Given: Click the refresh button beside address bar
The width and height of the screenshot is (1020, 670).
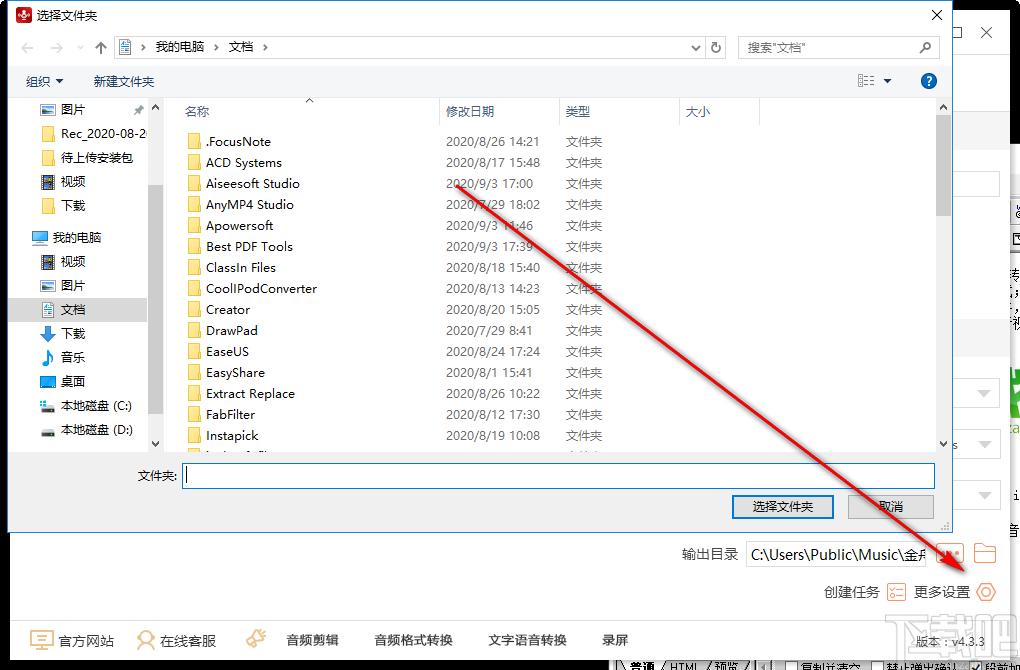Looking at the screenshot, I should pyautogui.click(x=716, y=47).
